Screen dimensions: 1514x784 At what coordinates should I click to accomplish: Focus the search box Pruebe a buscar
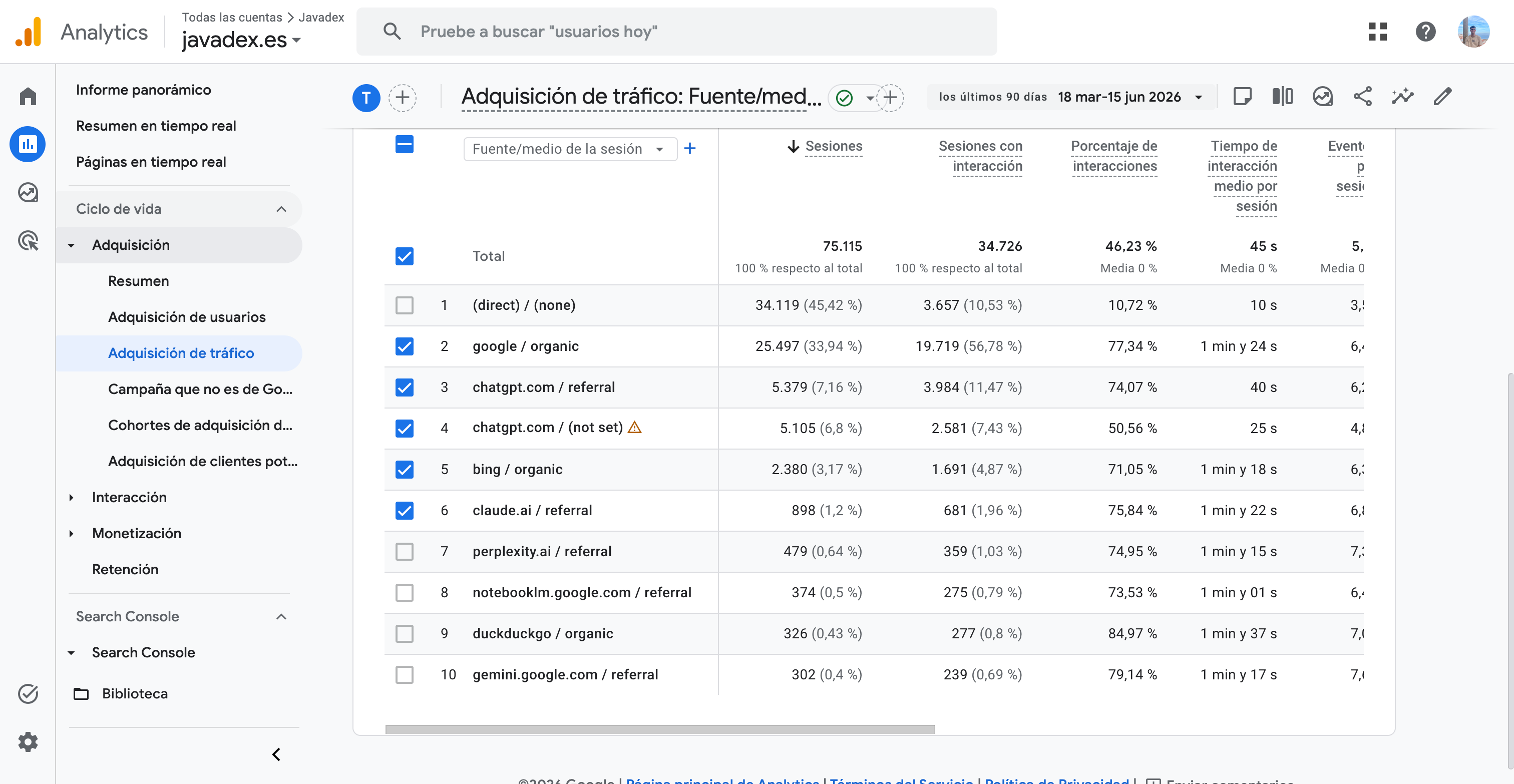click(676, 32)
